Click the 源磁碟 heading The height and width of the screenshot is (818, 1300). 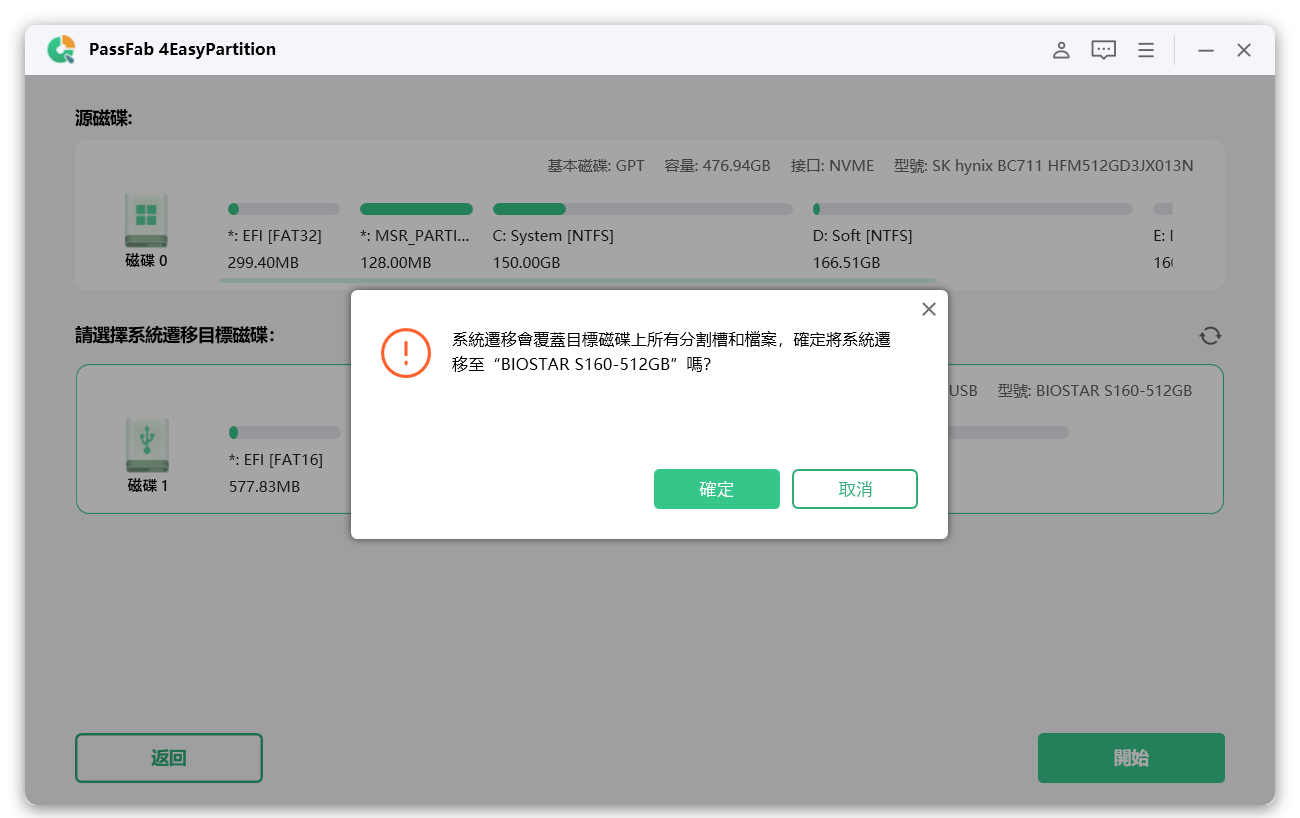104,119
